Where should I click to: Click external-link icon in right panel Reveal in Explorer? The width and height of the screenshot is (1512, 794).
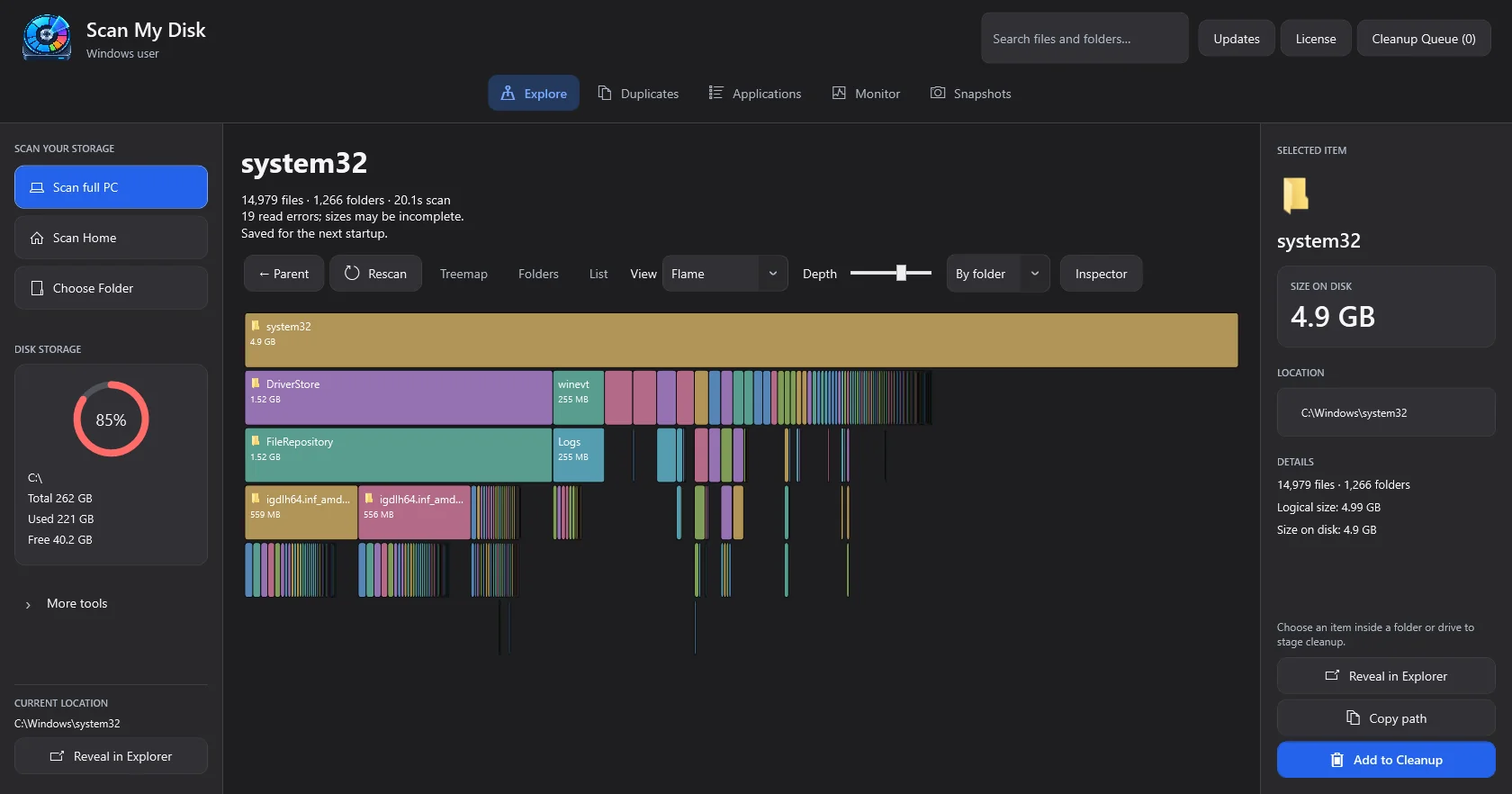point(1333,675)
